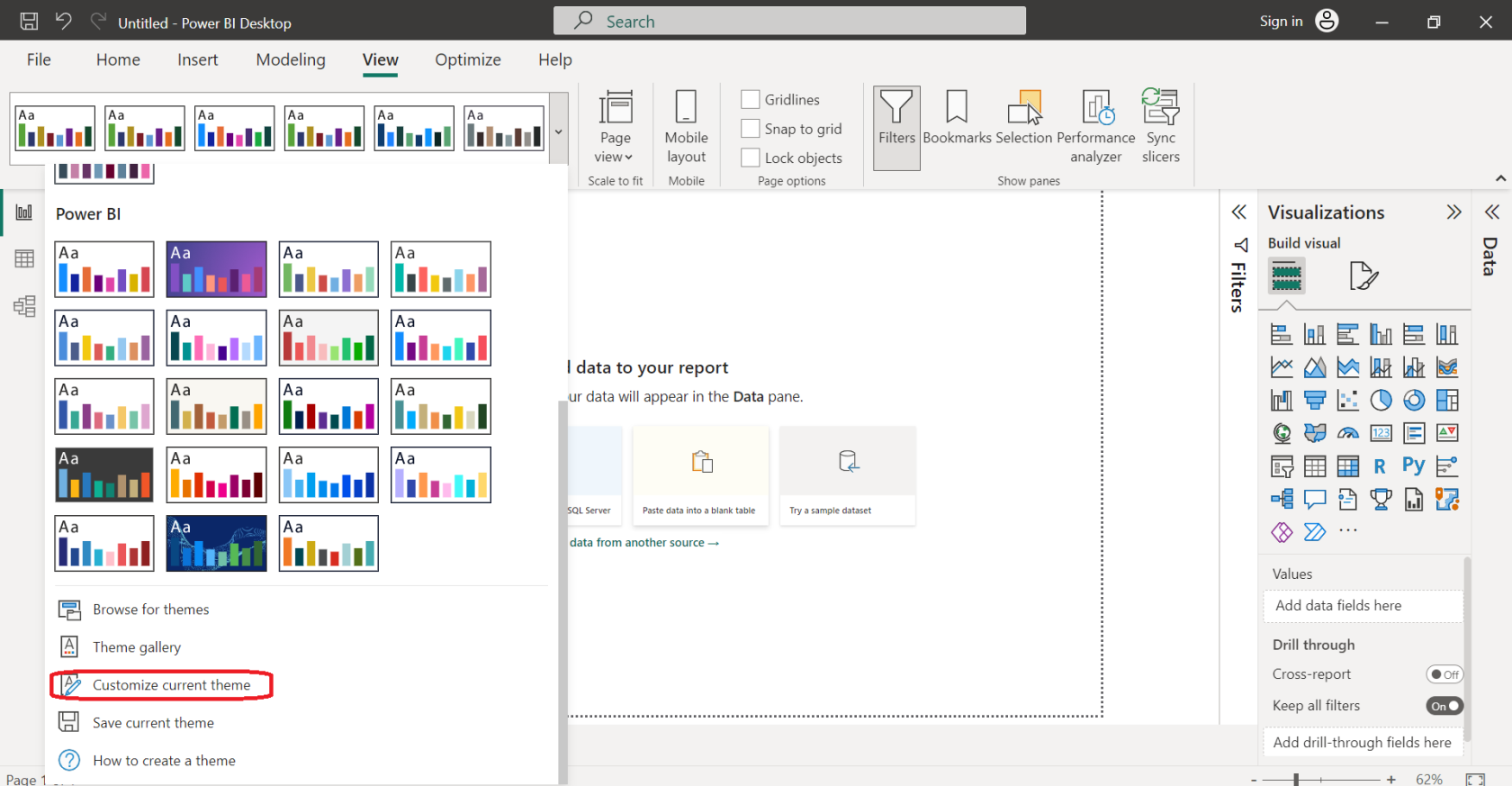1512x786 pixels.
Task: Open Table view in left sidebar
Action: click(x=24, y=259)
